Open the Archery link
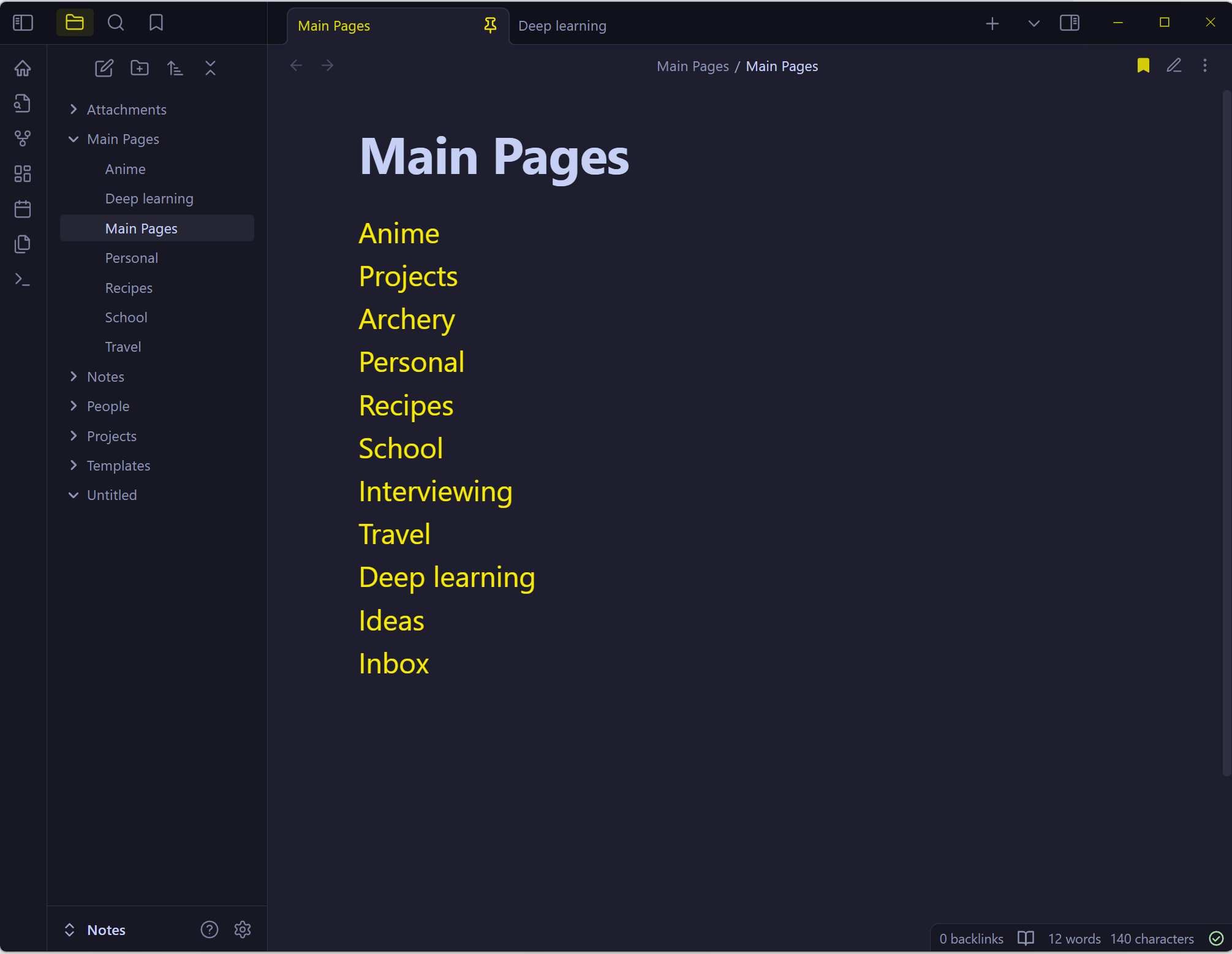1232x954 pixels. click(406, 319)
